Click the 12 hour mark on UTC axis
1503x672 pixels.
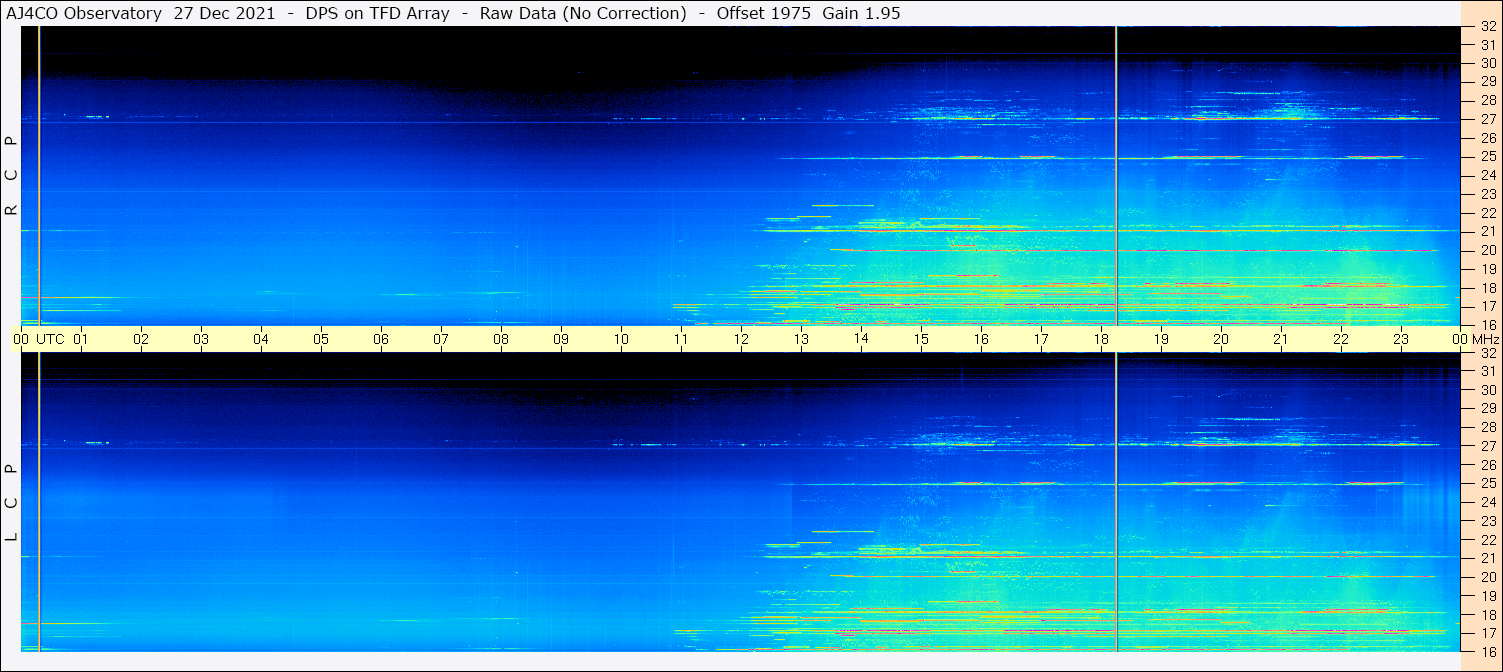tap(741, 339)
